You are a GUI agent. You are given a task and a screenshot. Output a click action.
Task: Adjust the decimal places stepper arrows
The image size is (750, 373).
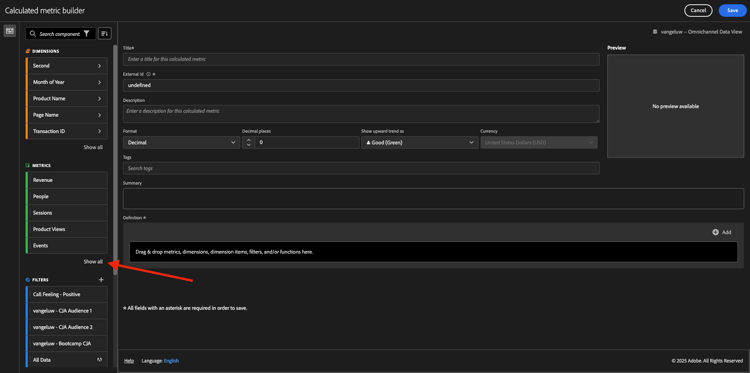coord(249,143)
